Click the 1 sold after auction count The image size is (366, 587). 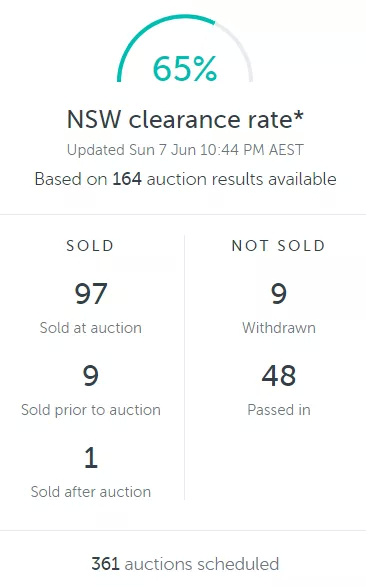[91, 457]
